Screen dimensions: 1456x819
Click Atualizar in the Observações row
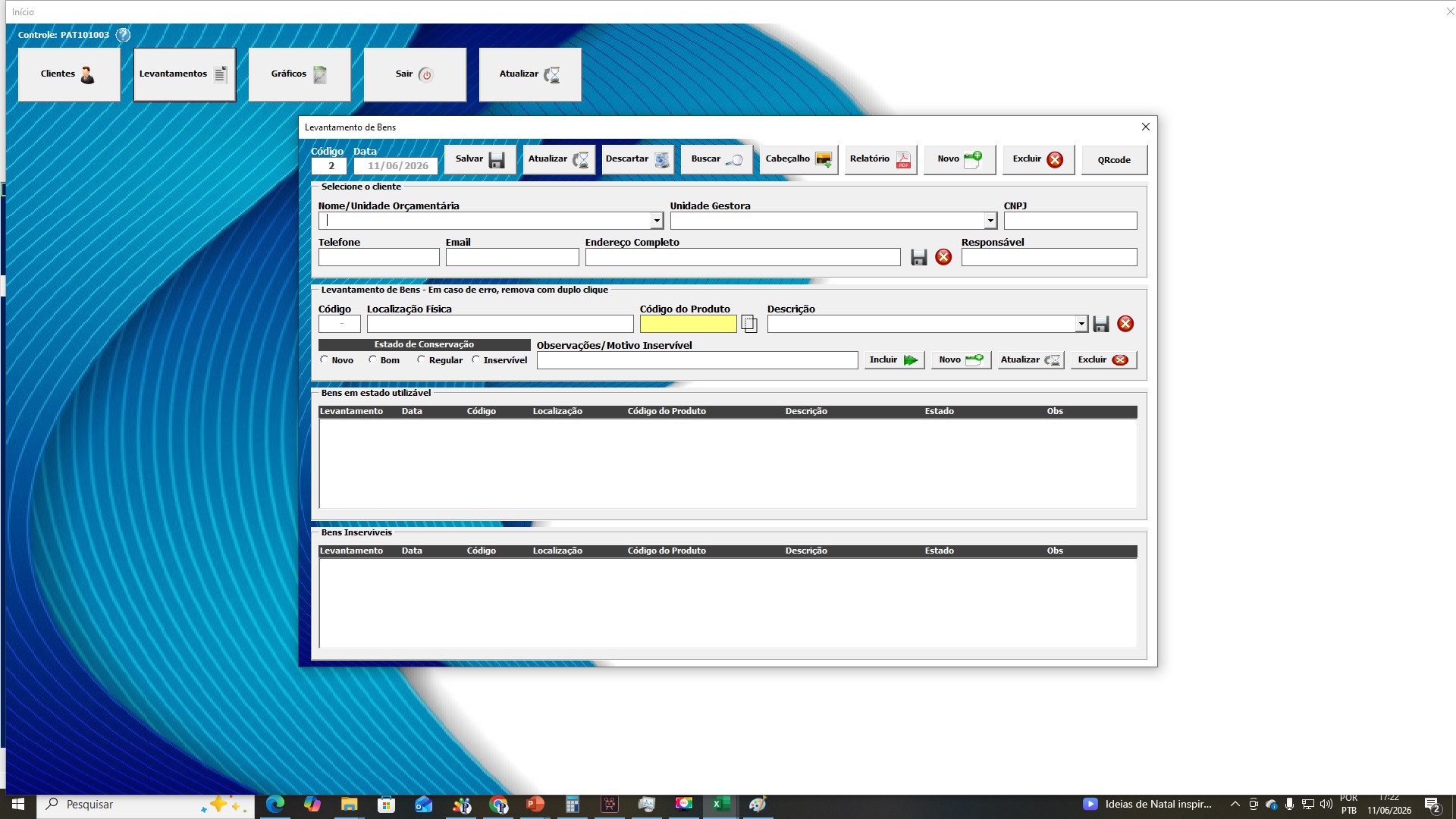(1031, 360)
